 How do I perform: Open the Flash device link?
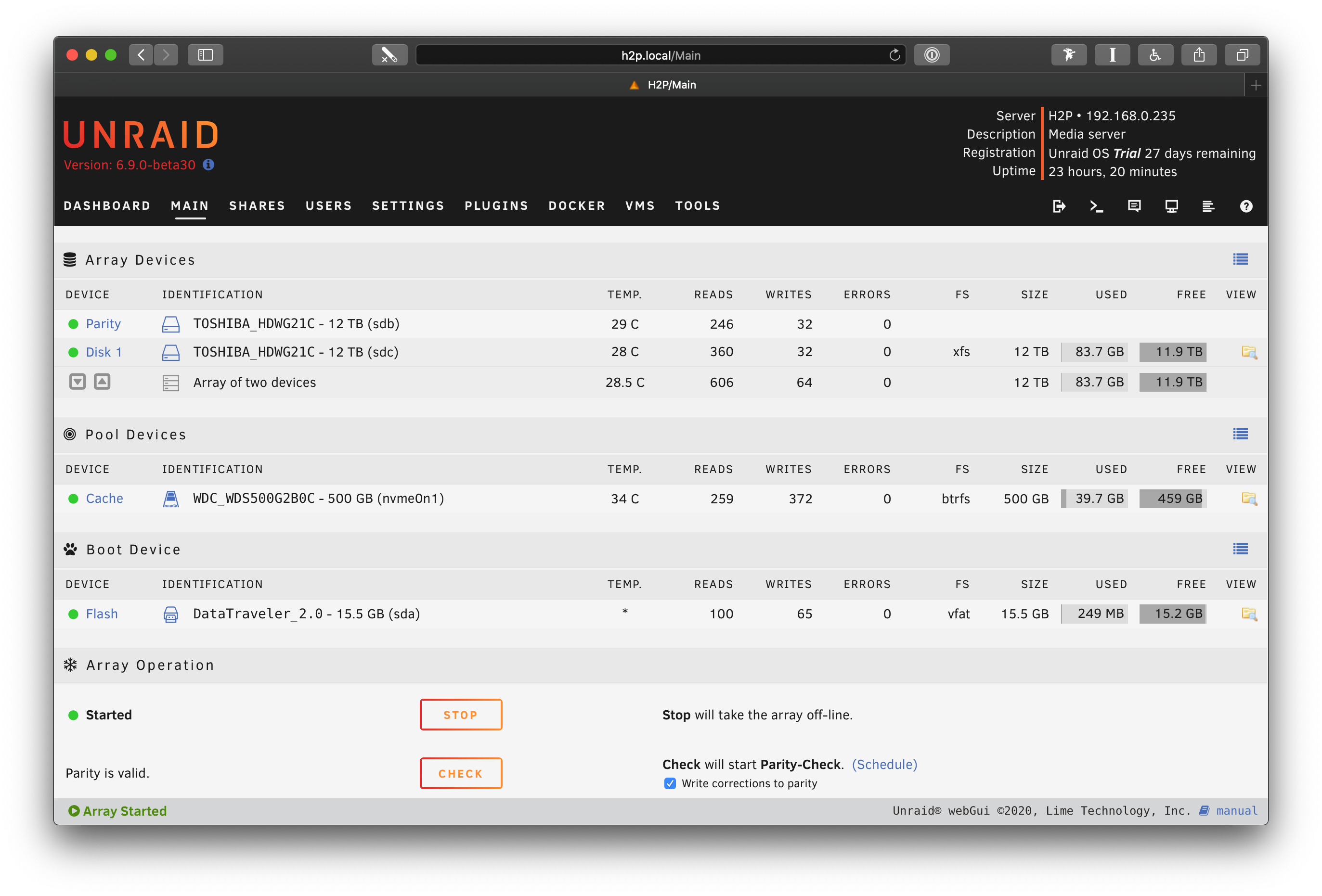pos(102,614)
